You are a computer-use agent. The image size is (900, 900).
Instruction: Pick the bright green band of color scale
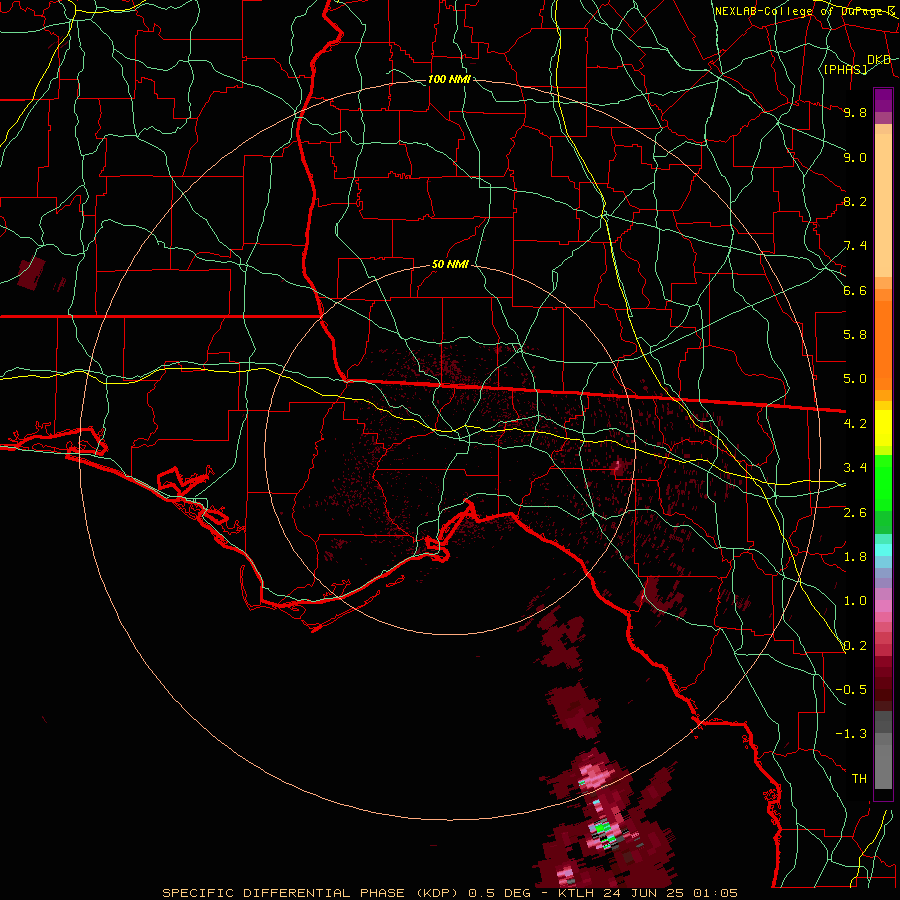click(883, 482)
